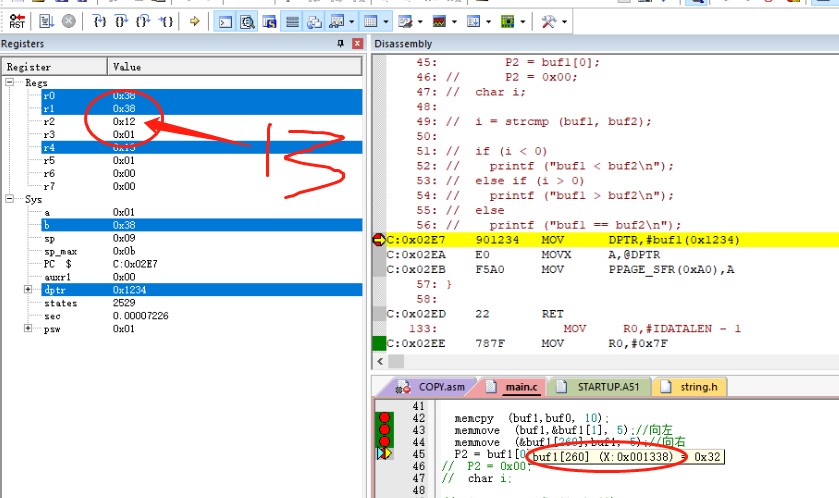
Task: Click the Serial Windows icon
Action: point(405,22)
